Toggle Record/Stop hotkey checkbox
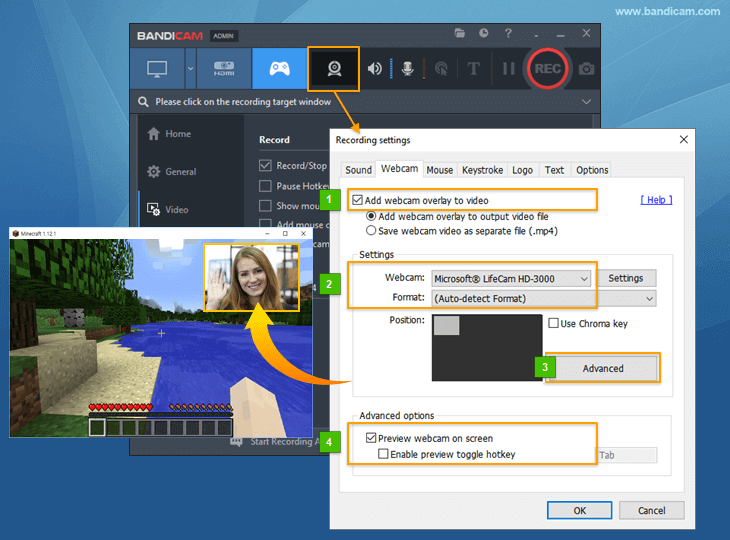Viewport: 730px width, 540px height. [265, 165]
